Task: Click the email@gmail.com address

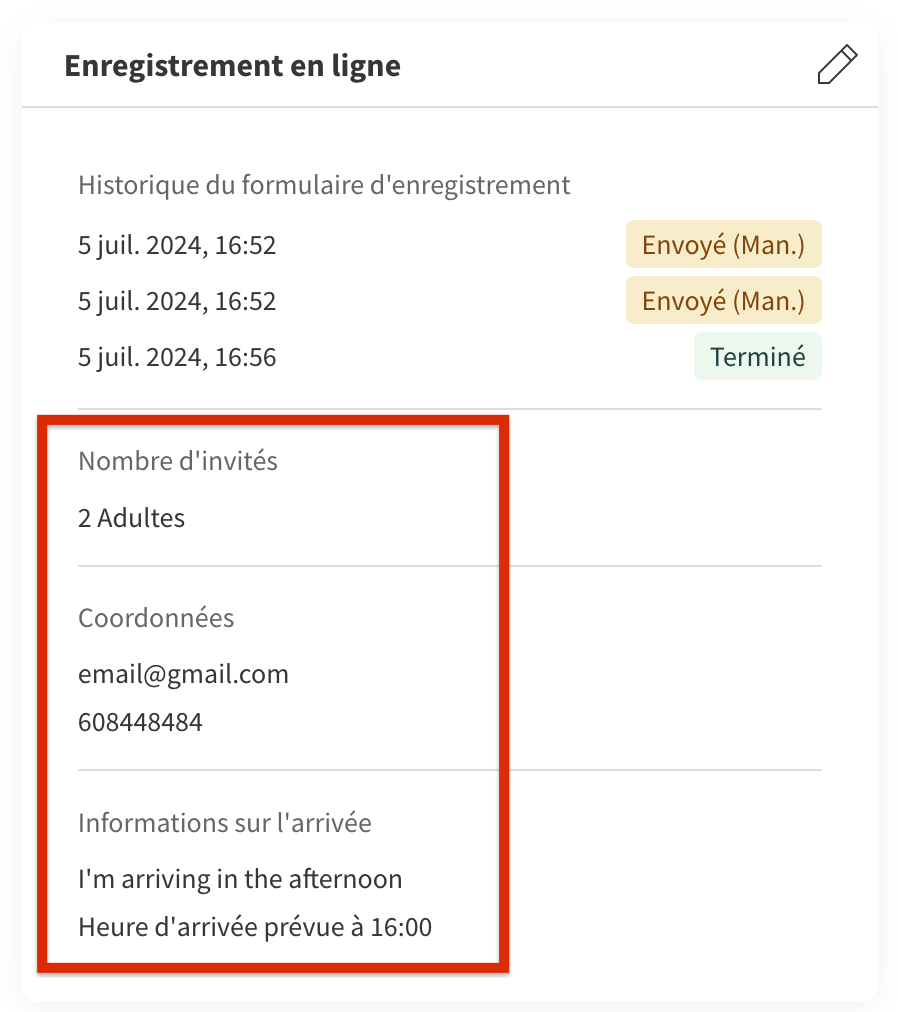Action: point(183,674)
